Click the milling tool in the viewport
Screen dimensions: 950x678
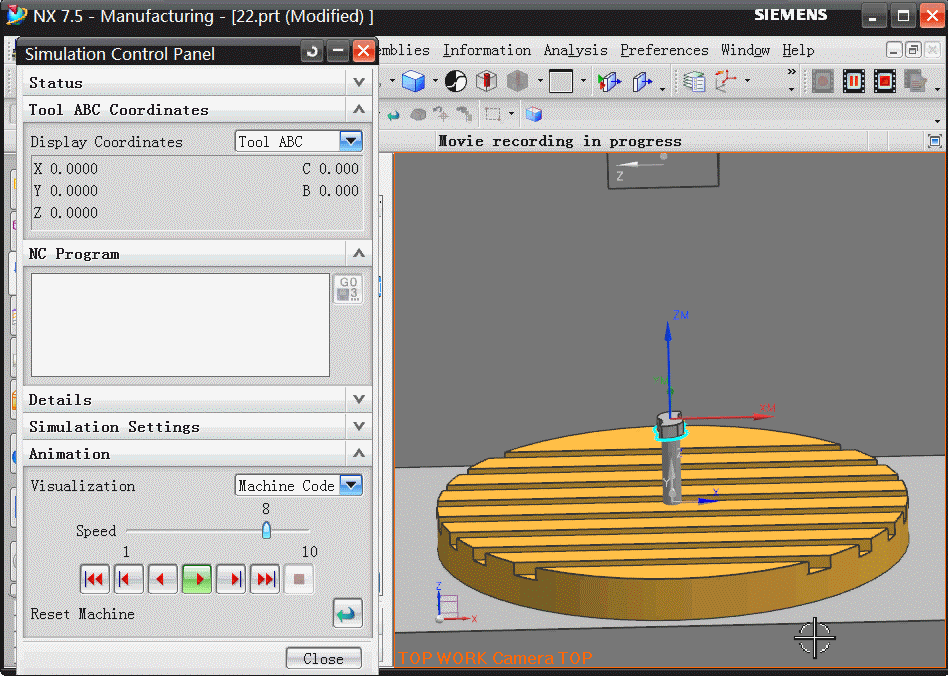[x=670, y=458]
